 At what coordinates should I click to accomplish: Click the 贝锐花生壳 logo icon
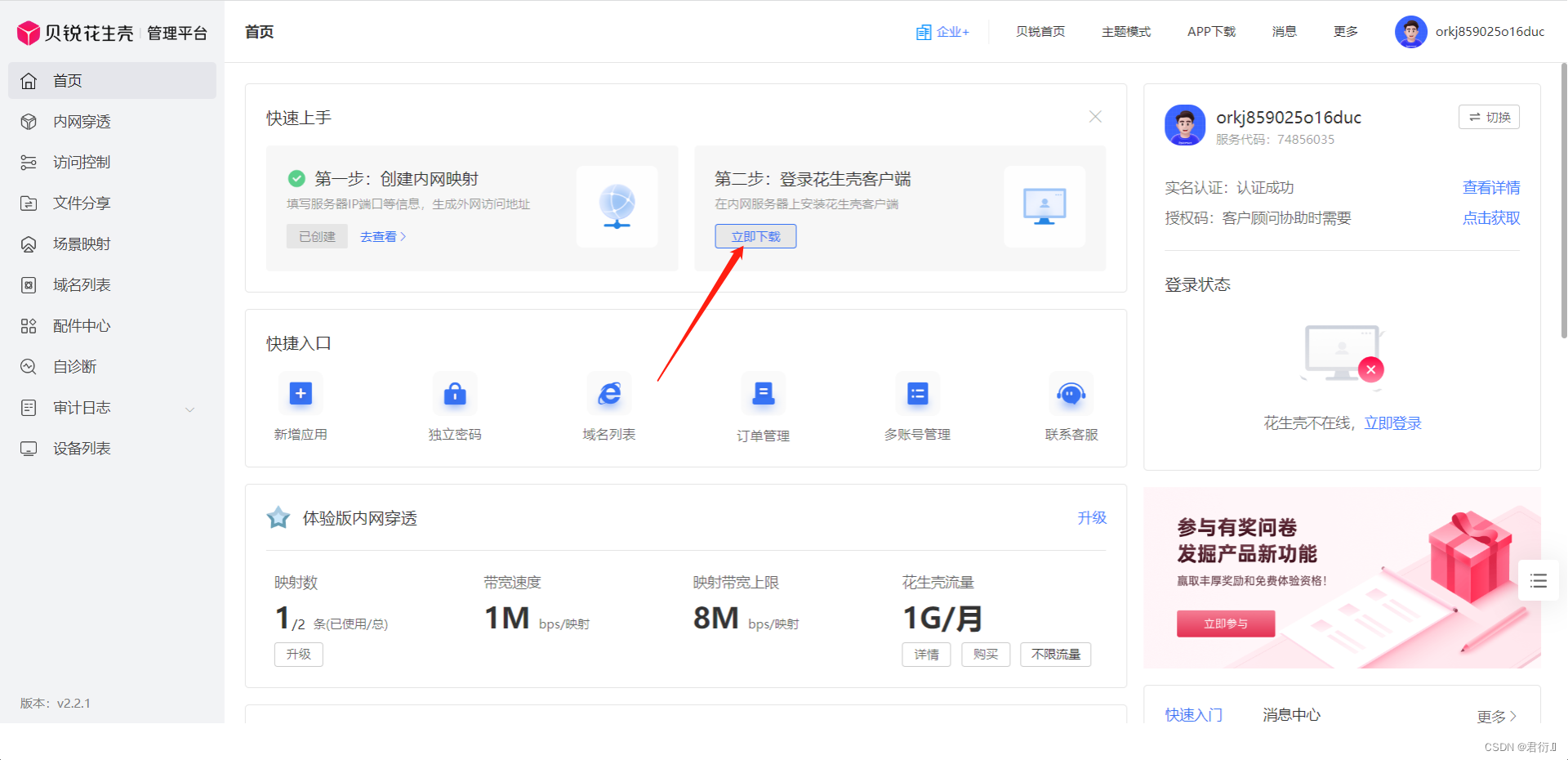click(29, 33)
